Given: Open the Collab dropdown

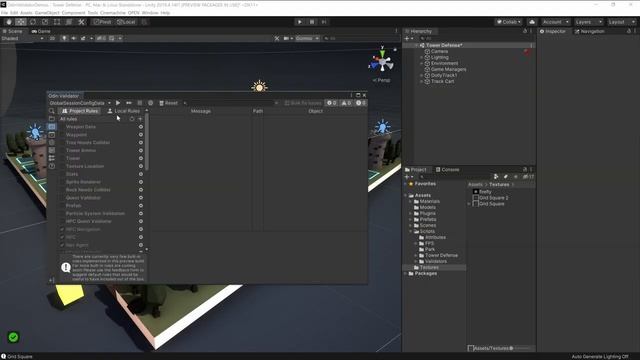Looking at the screenshot, I should point(509,22).
